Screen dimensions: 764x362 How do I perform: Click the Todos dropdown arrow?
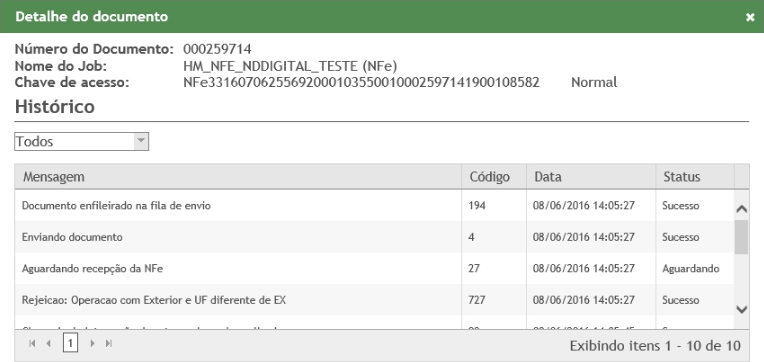[141, 142]
